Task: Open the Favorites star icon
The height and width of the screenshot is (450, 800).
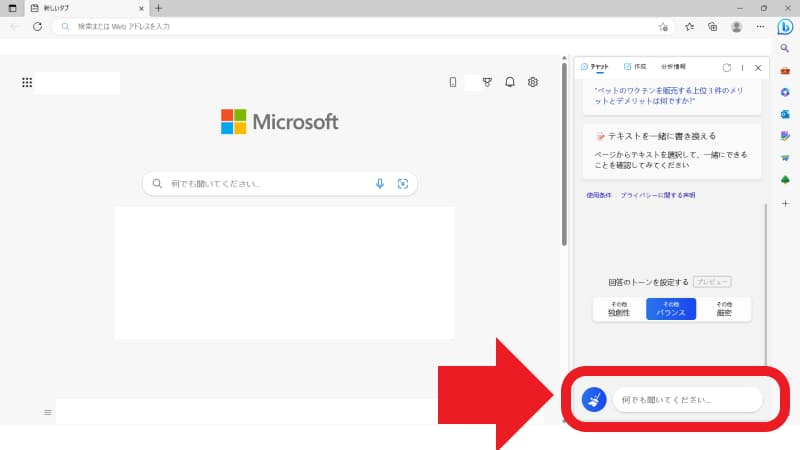Action: coord(689,27)
